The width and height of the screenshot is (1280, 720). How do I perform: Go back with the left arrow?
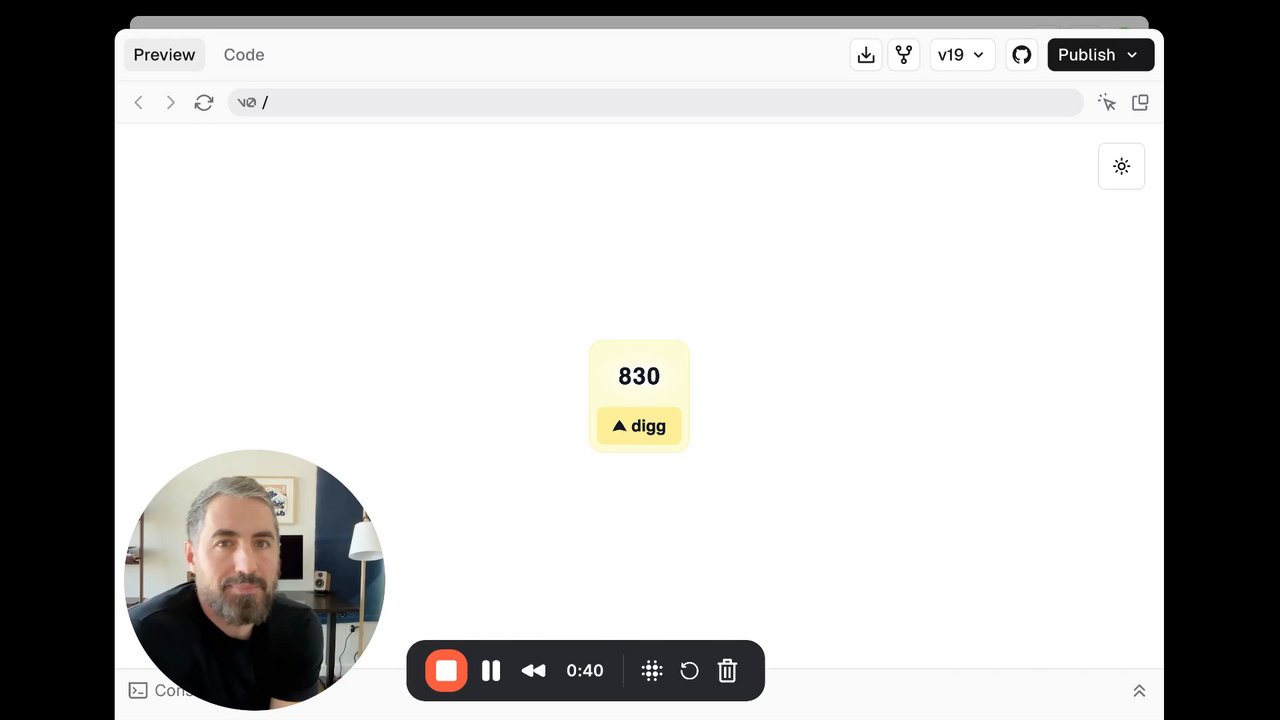coord(139,102)
